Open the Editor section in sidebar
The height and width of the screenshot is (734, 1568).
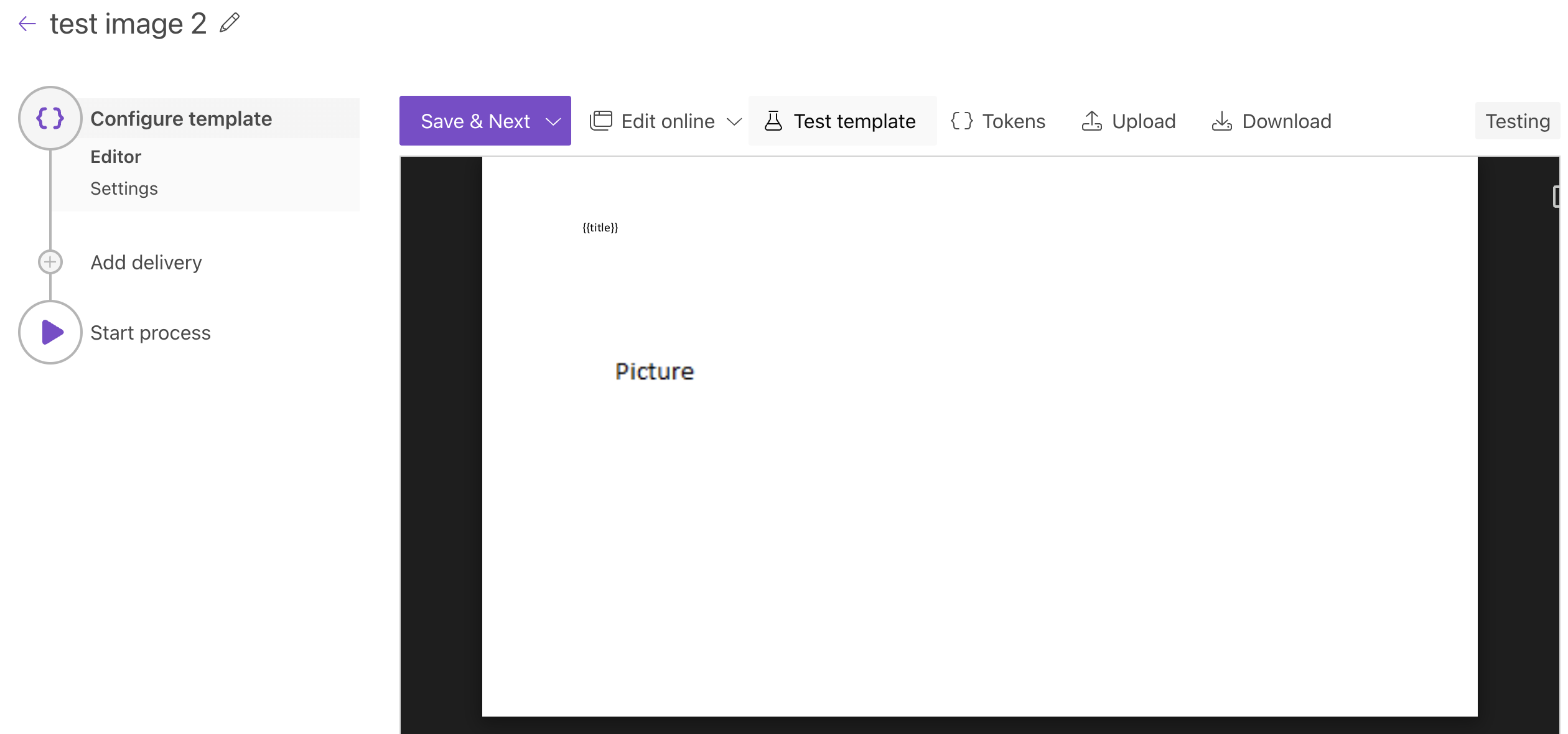pos(116,157)
